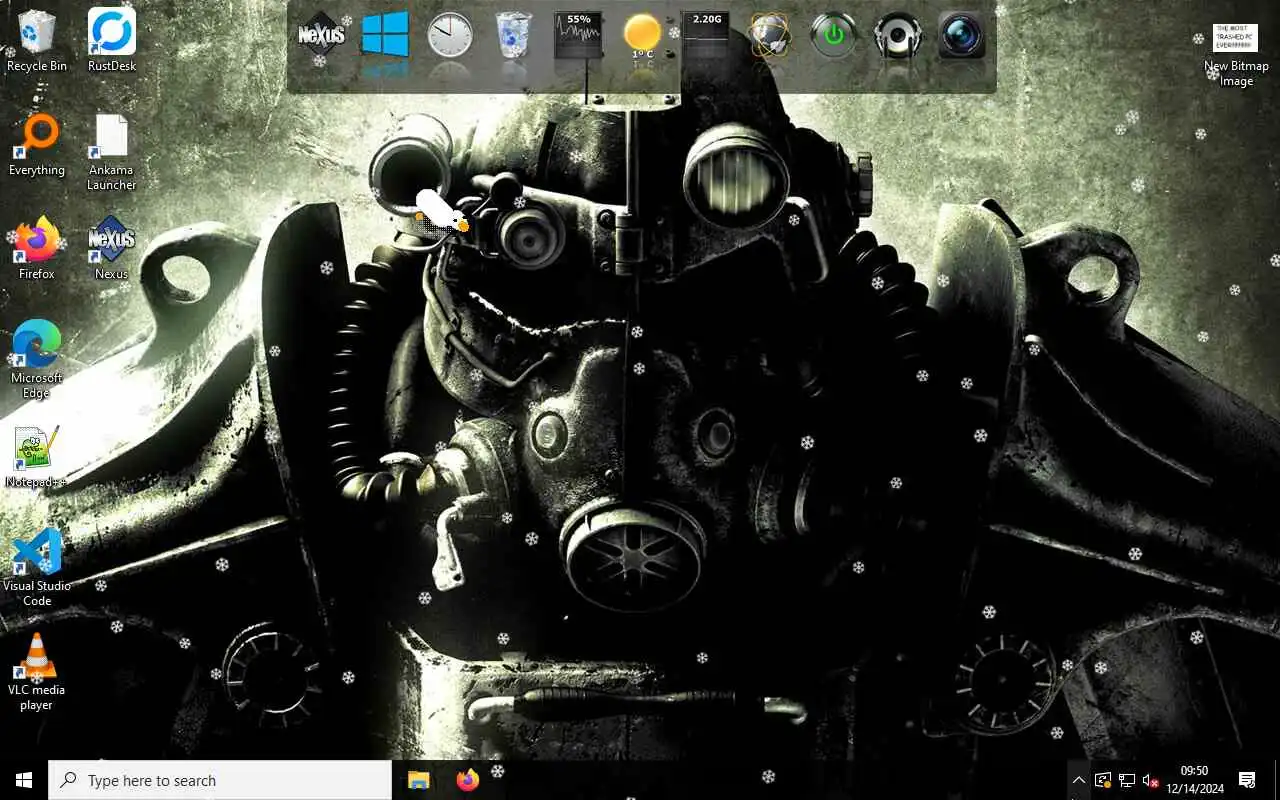Expand the hidden system tray icons
The image size is (1280, 800).
pyautogui.click(x=1078, y=780)
